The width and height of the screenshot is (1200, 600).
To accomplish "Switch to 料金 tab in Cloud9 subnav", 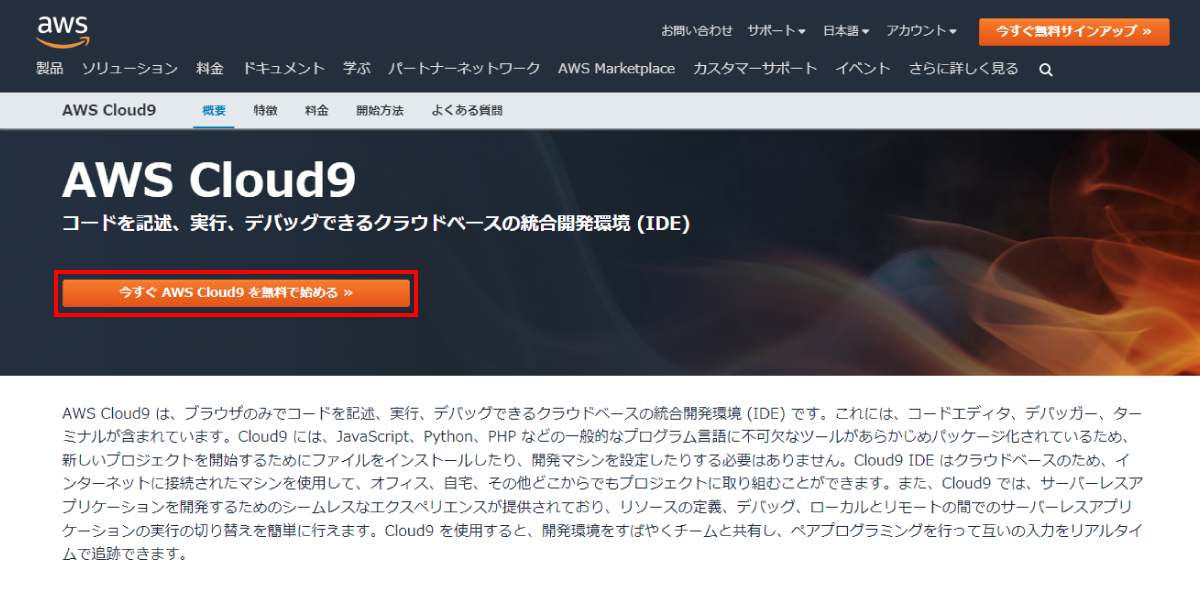I will (317, 110).
